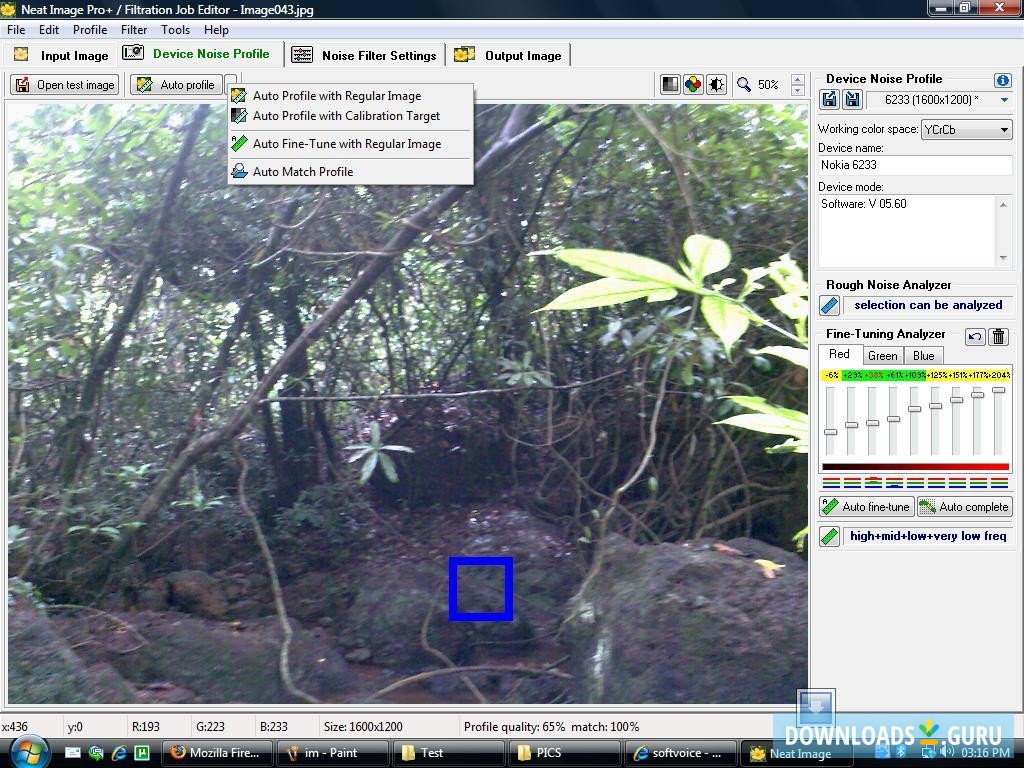Open the Help menu
The width and height of the screenshot is (1024, 768).
[216, 30]
